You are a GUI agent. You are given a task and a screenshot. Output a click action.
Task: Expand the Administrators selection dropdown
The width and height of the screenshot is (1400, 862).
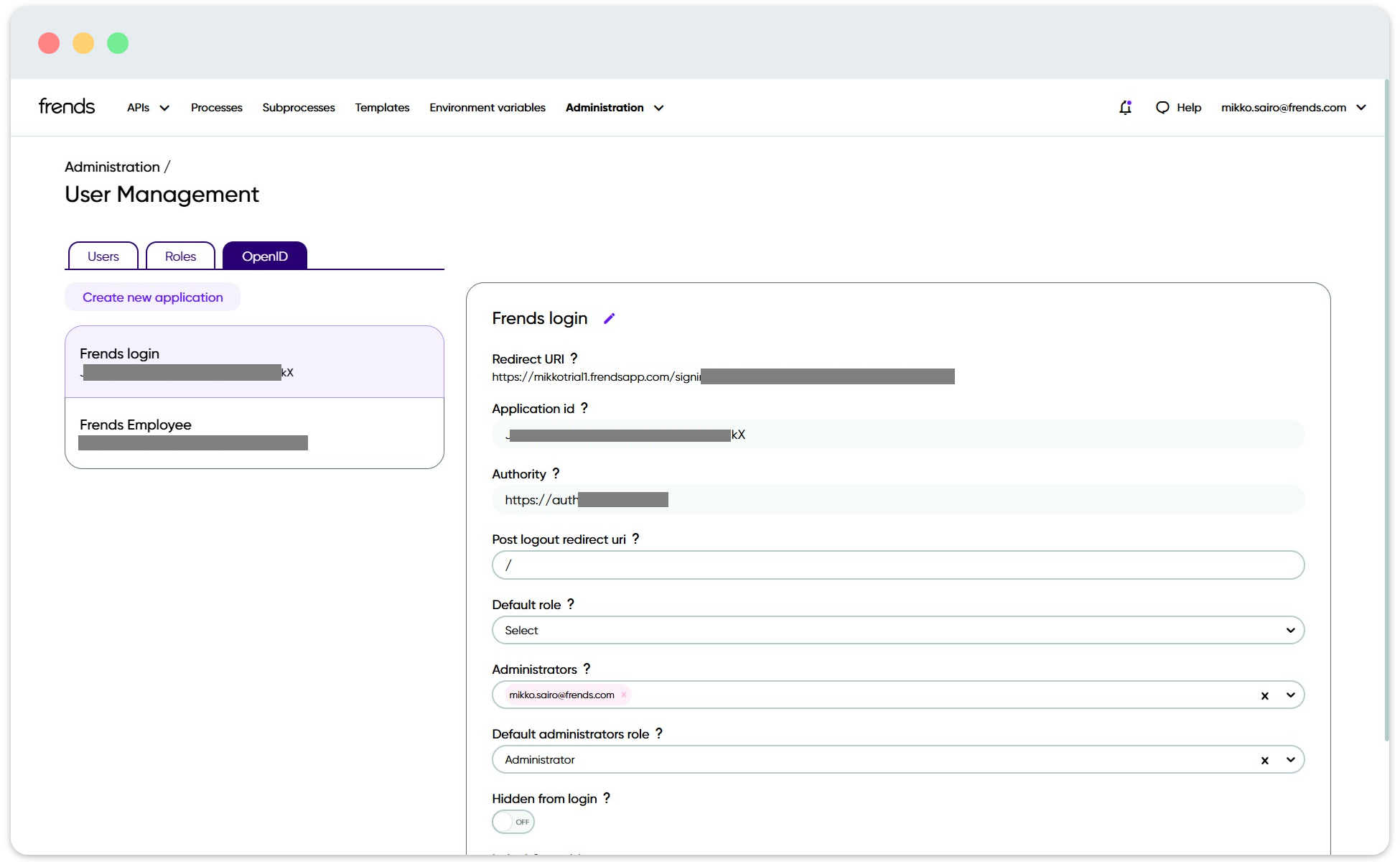tap(1290, 695)
